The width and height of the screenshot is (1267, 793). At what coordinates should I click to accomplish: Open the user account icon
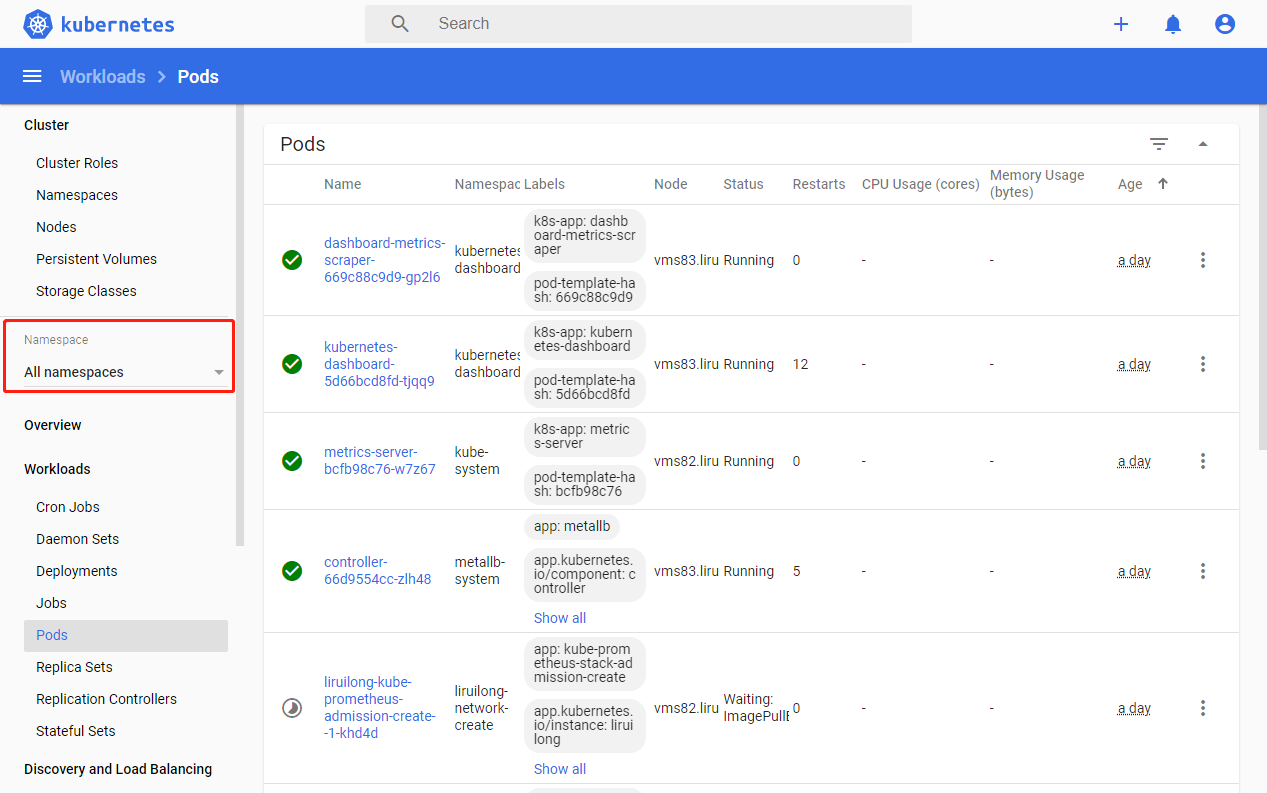(1225, 25)
